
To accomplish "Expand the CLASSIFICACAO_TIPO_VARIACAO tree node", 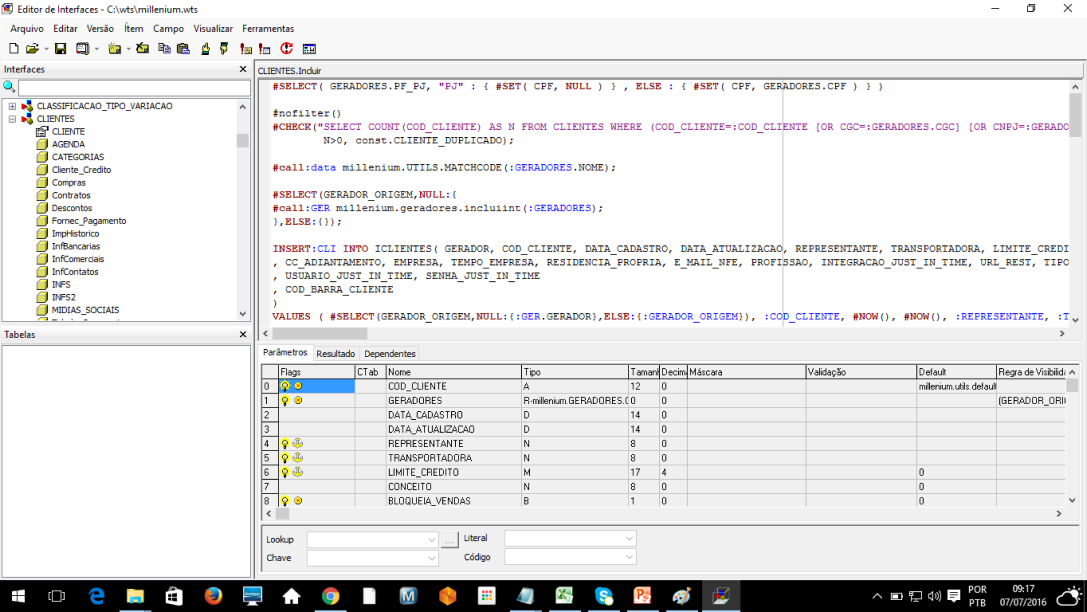I will tap(12, 106).
